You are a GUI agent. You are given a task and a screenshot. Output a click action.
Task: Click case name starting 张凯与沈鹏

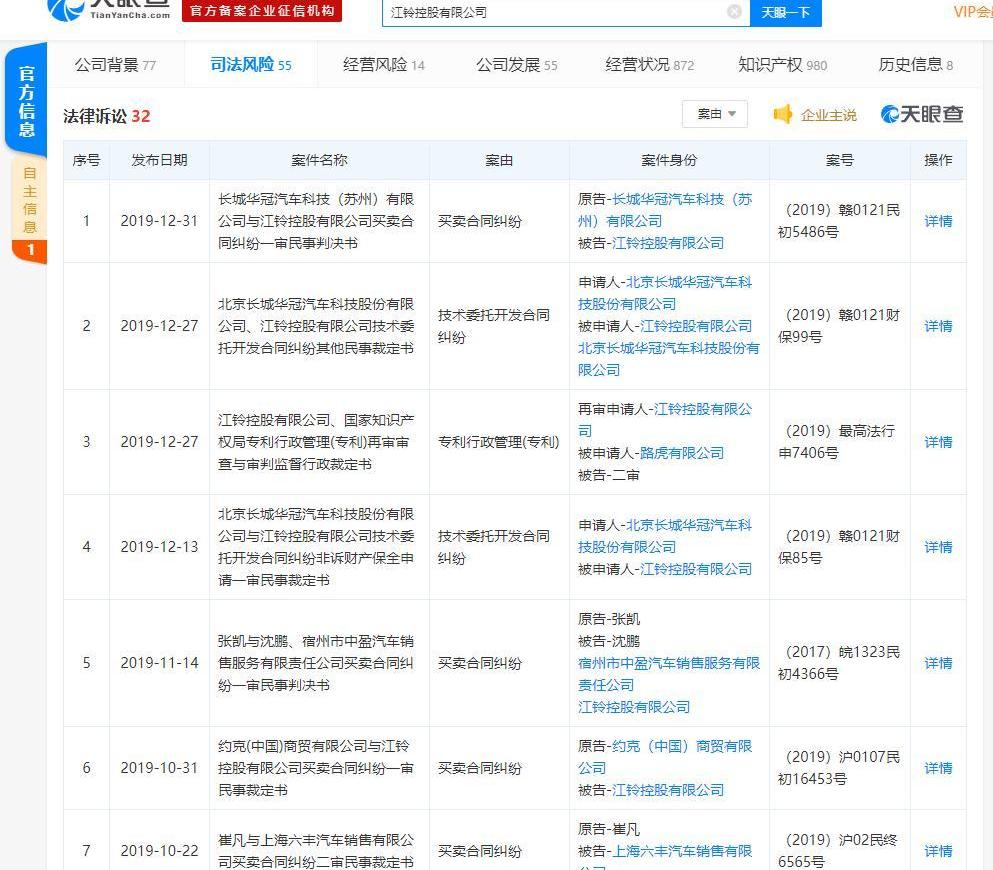coord(315,663)
